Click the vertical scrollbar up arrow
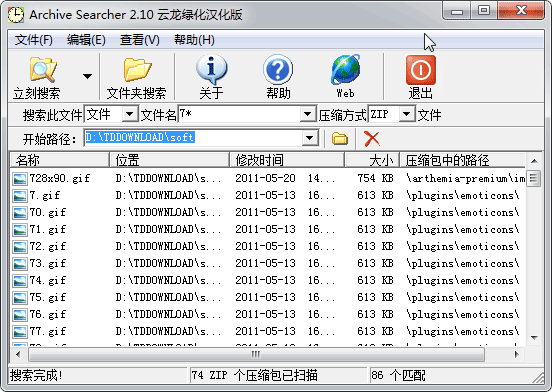Viewport: 552px width, 392px height. click(534, 161)
